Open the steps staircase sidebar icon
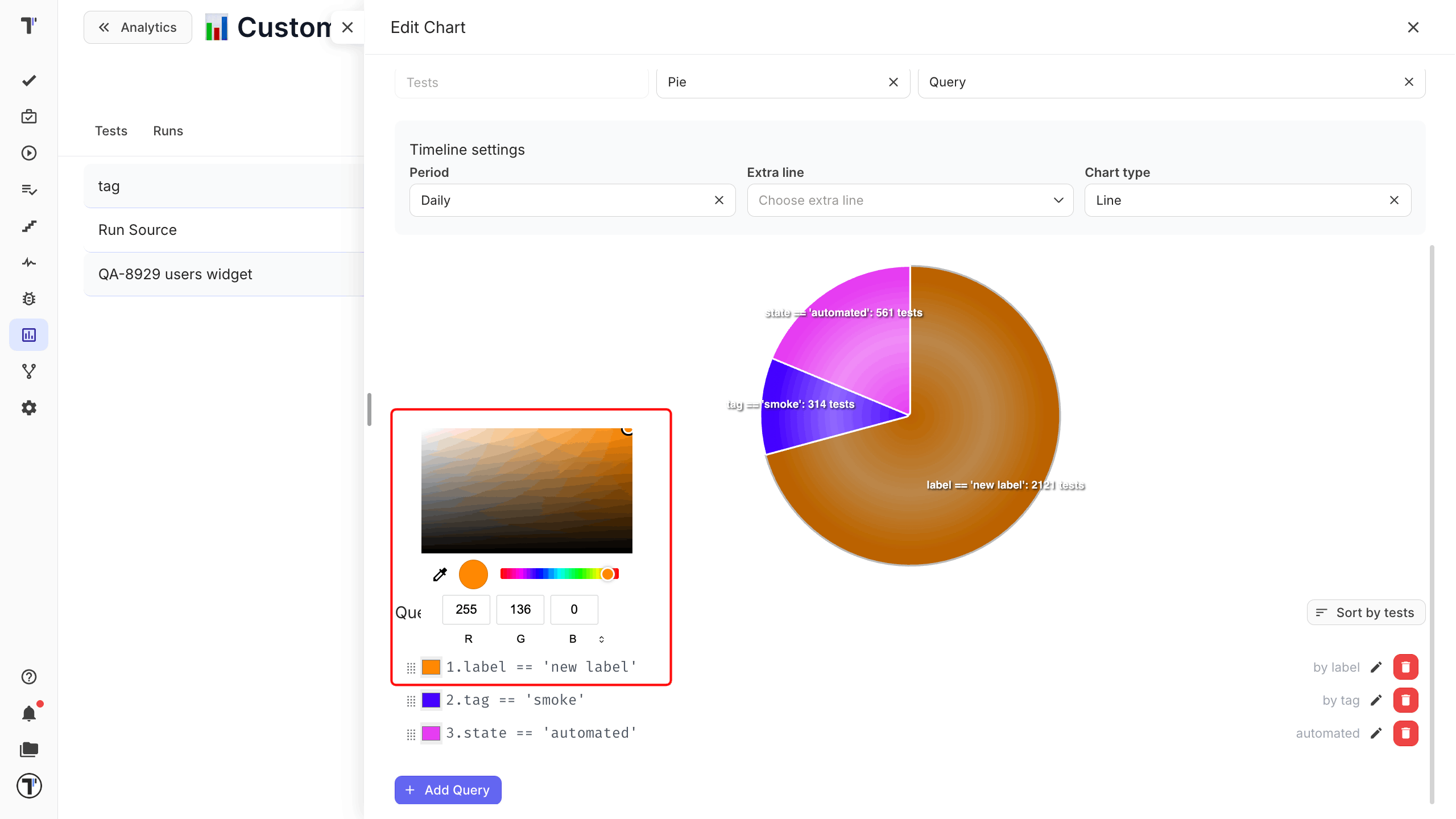Screen dimensions: 1456x819 pos(29,226)
